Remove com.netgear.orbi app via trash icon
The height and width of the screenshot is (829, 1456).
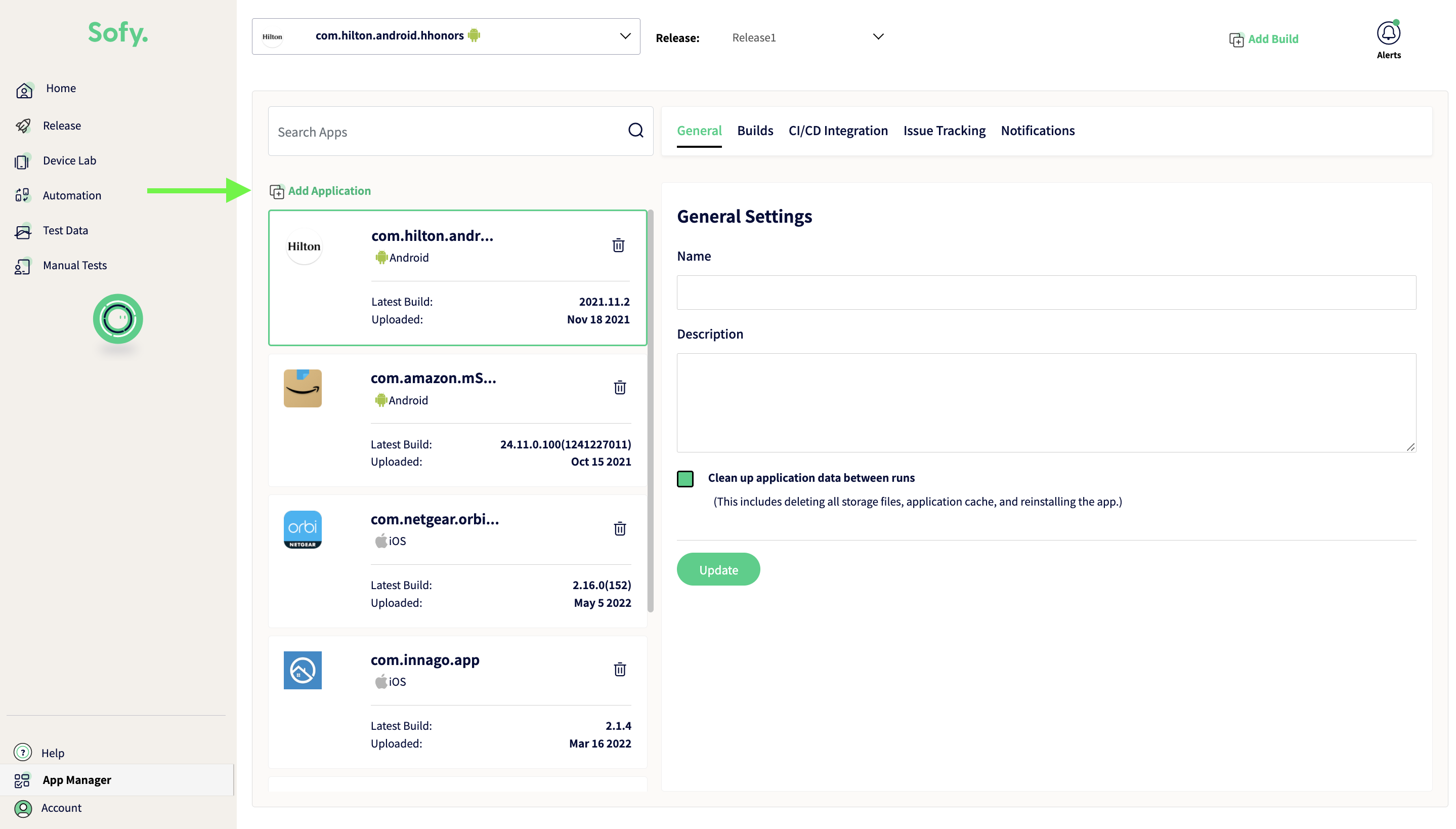point(620,529)
